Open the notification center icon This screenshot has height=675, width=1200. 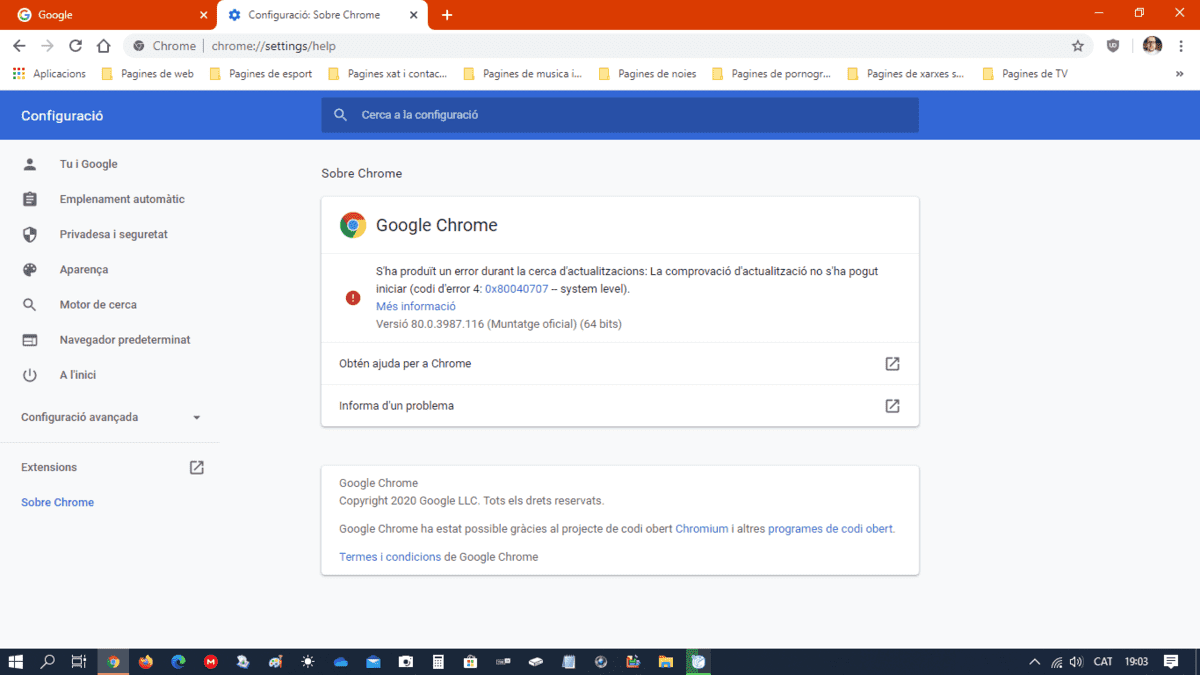(x=1171, y=661)
